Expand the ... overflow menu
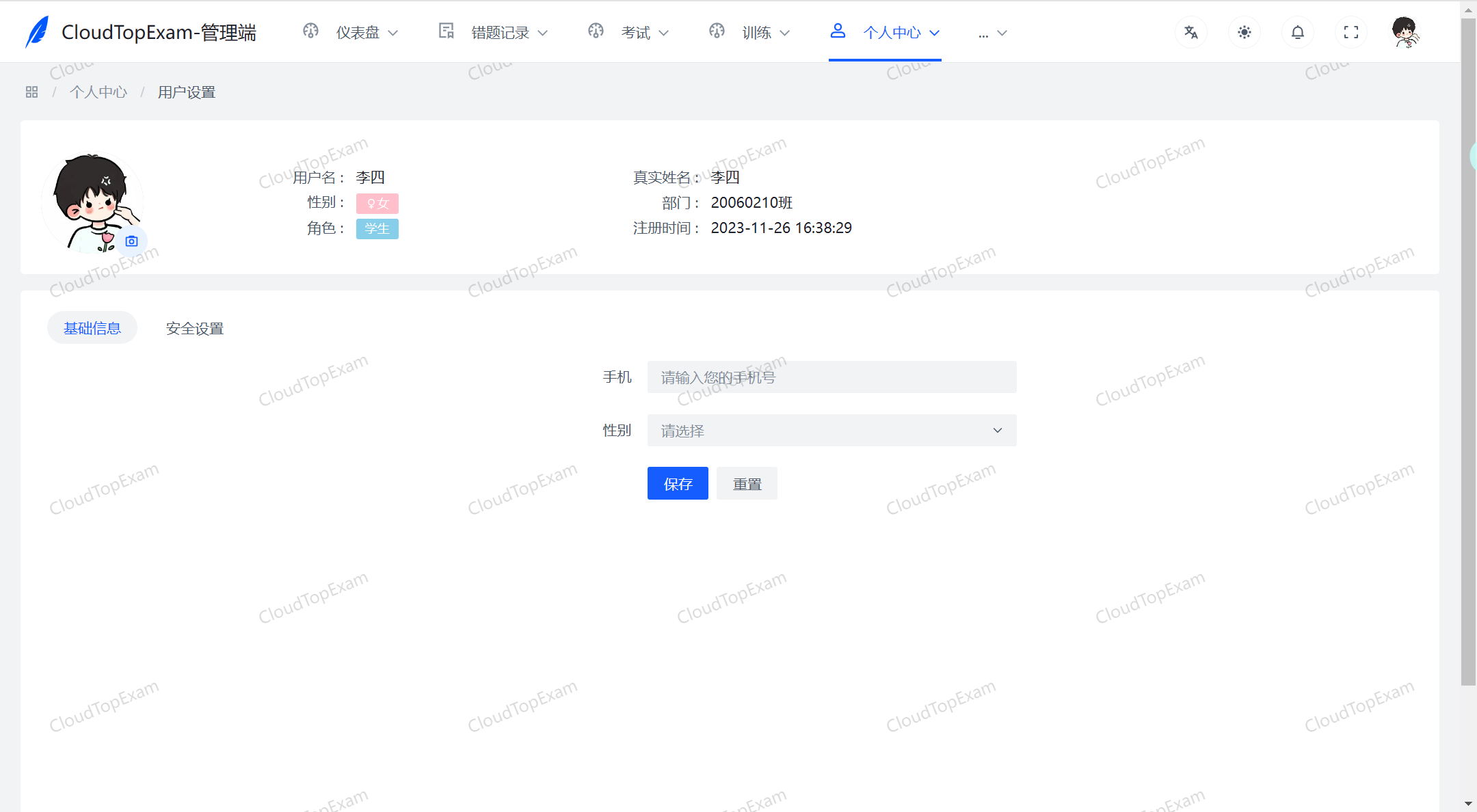This screenshot has height=812, width=1477. [992, 32]
